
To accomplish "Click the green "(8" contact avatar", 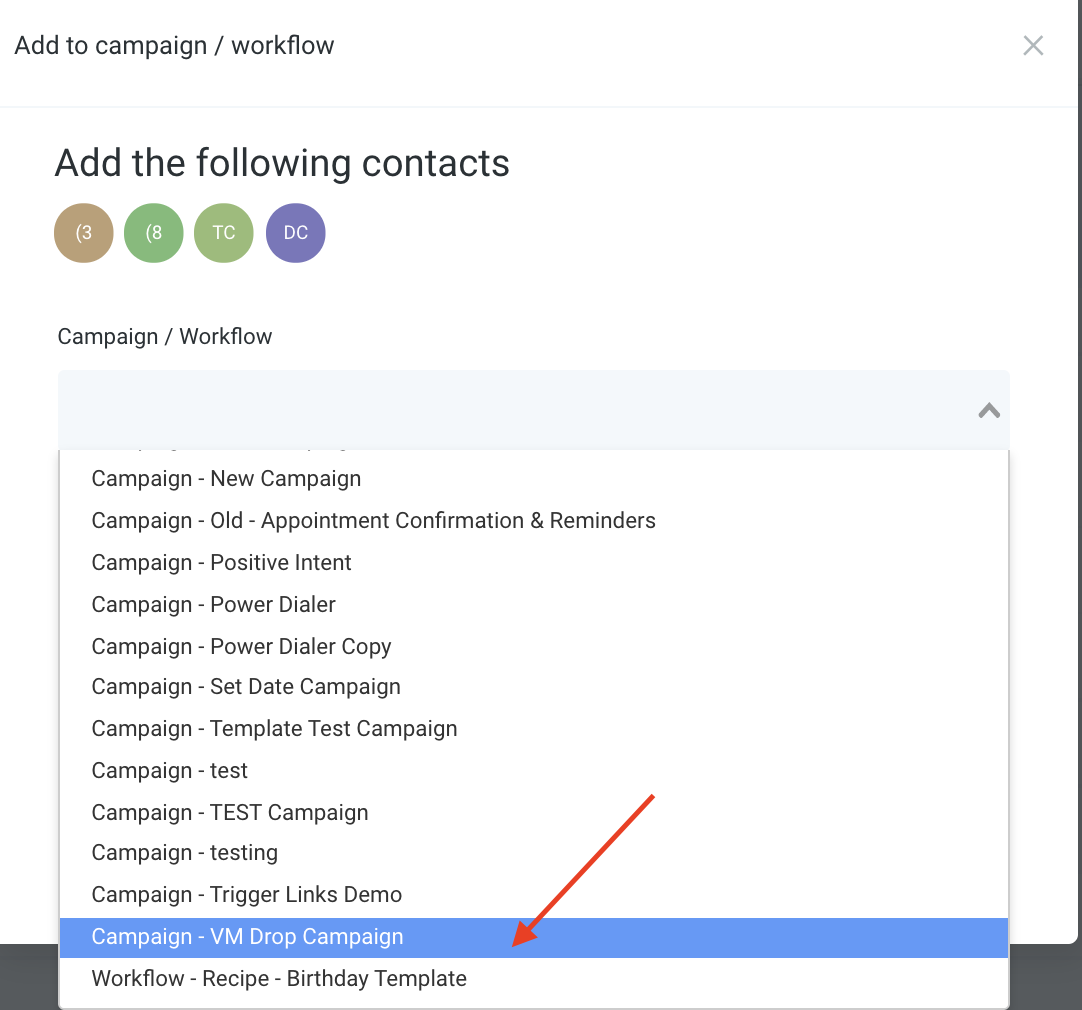I will [x=154, y=232].
